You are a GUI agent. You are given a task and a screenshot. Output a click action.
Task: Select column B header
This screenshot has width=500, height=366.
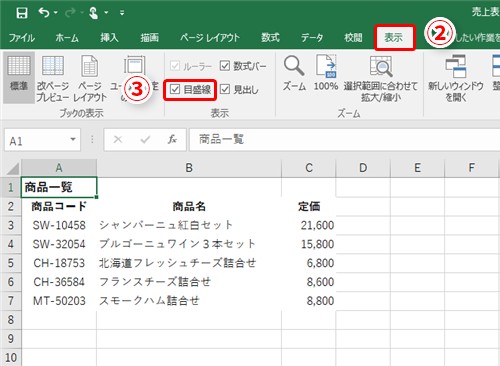[x=189, y=168]
